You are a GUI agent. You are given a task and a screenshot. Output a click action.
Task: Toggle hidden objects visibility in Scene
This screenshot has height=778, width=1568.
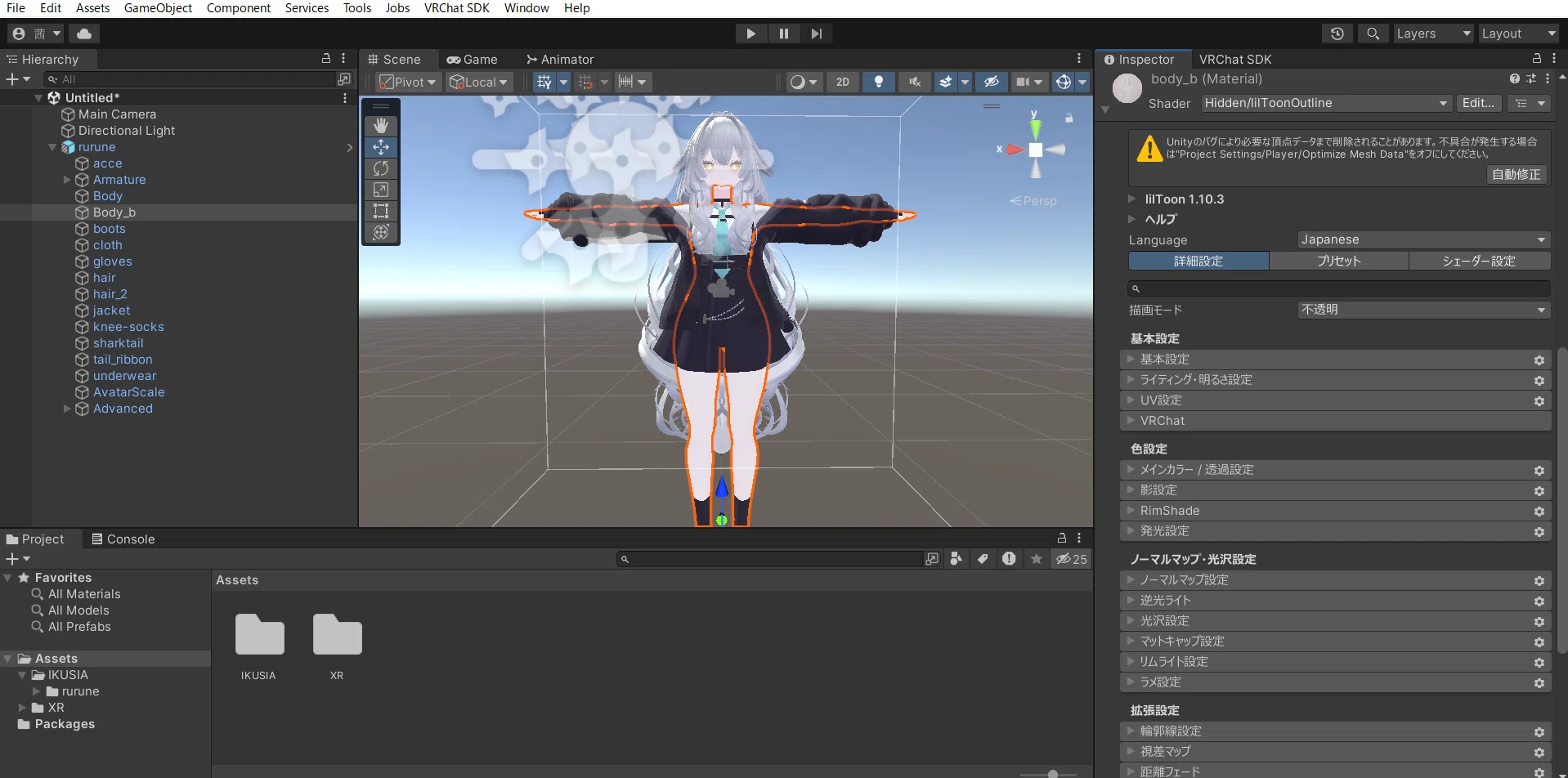[x=992, y=82]
